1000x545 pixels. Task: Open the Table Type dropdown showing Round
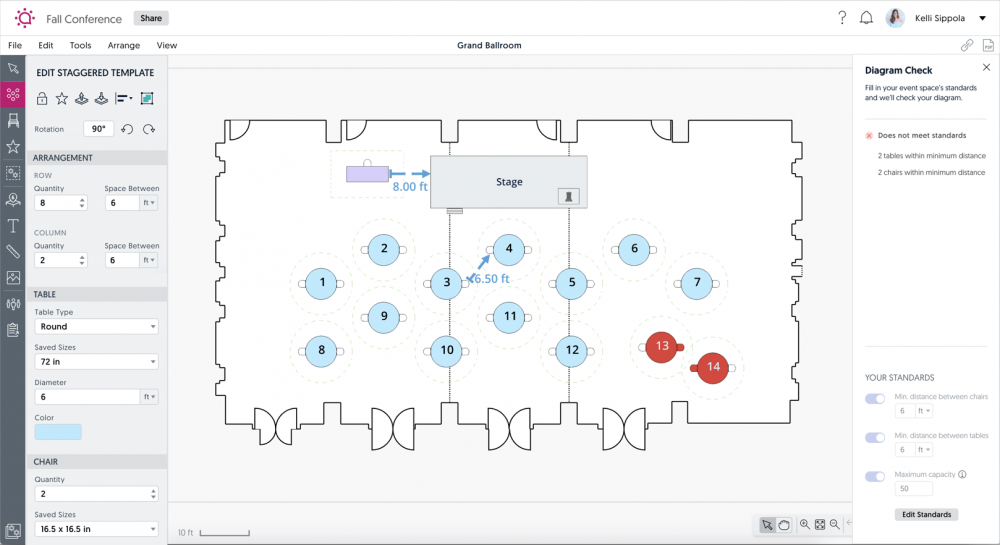click(96, 326)
